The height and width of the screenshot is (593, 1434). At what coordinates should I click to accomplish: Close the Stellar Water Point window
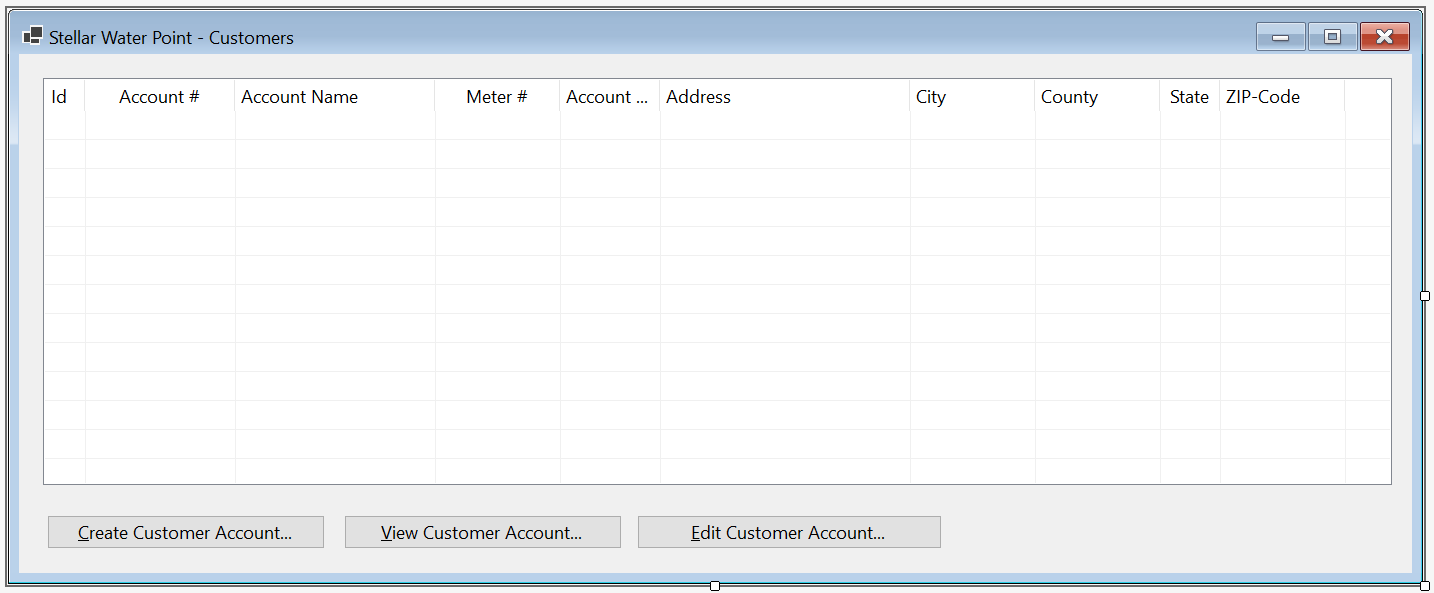pyautogui.click(x=1385, y=37)
